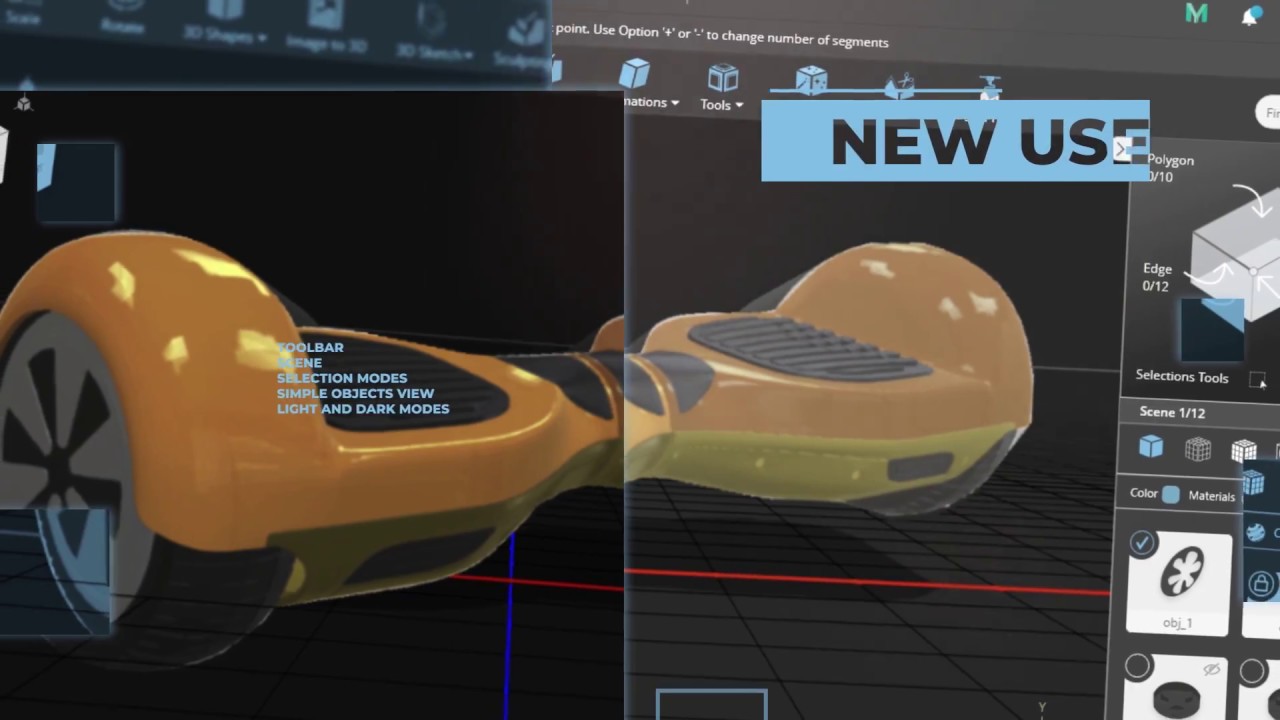Viewport: 1280px width, 720px height.
Task: Click the Magic Fix cube icon
Action: coord(811,81)
